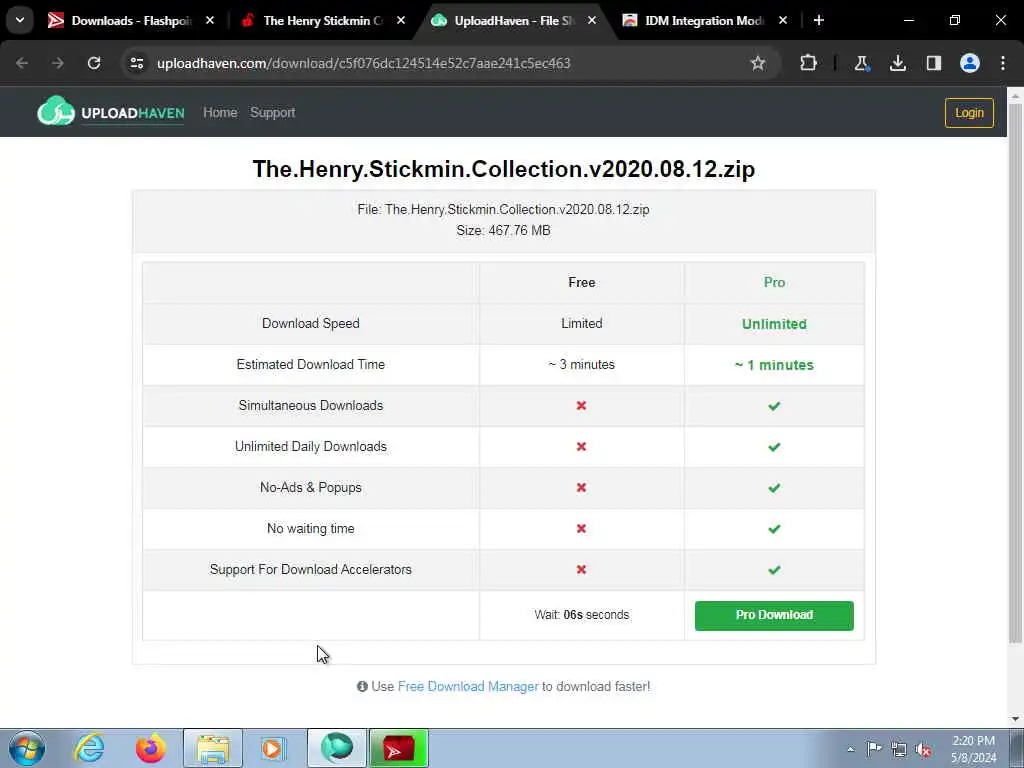Launch Firefox from the taskbar

[151, 748]
